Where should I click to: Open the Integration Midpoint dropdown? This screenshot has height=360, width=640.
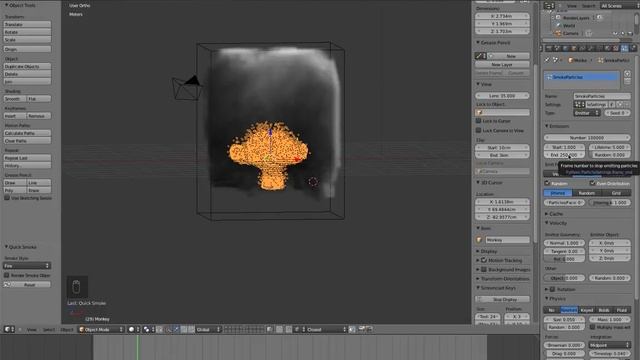610,345
